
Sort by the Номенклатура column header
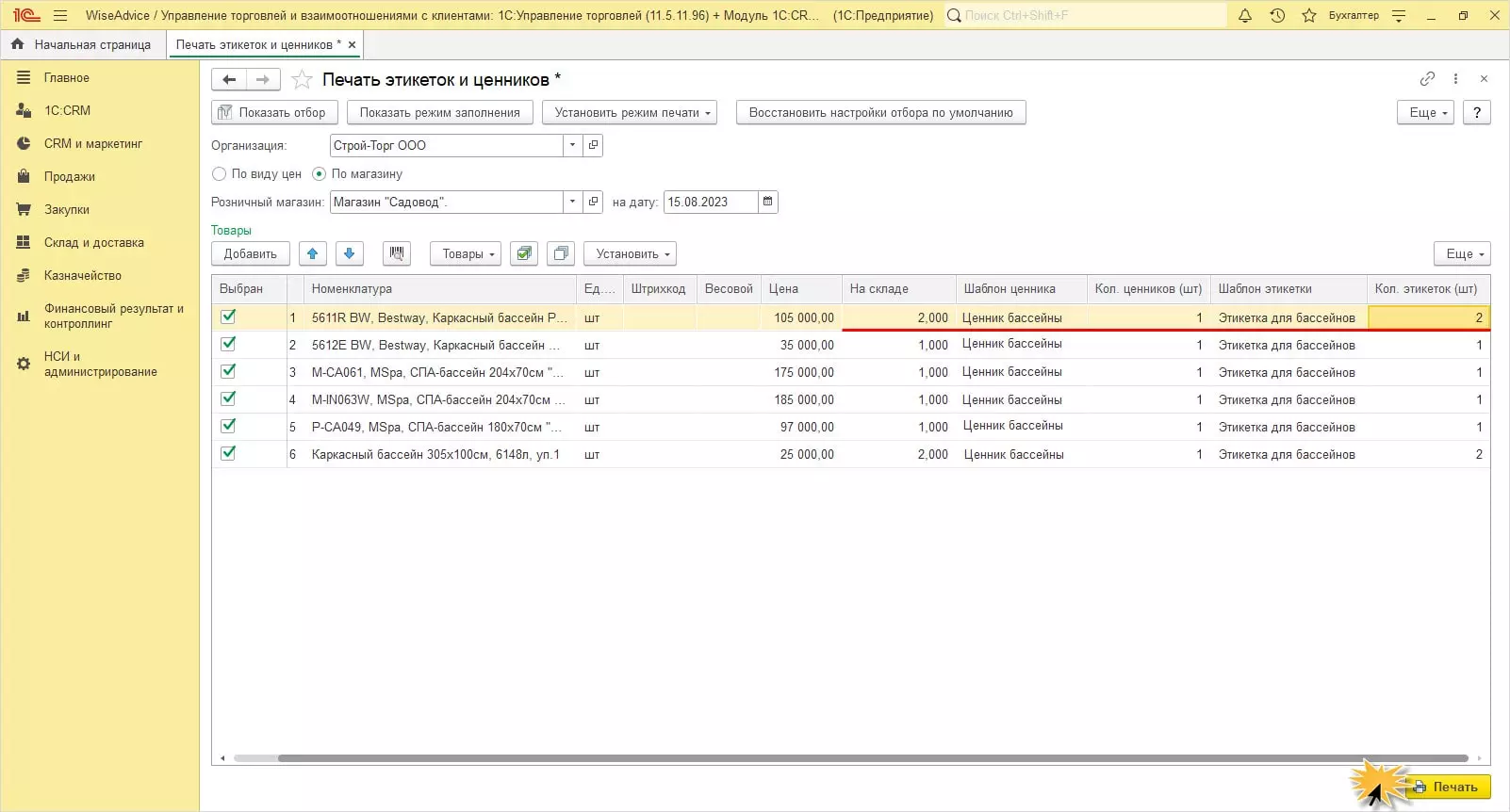pos(440,289)
